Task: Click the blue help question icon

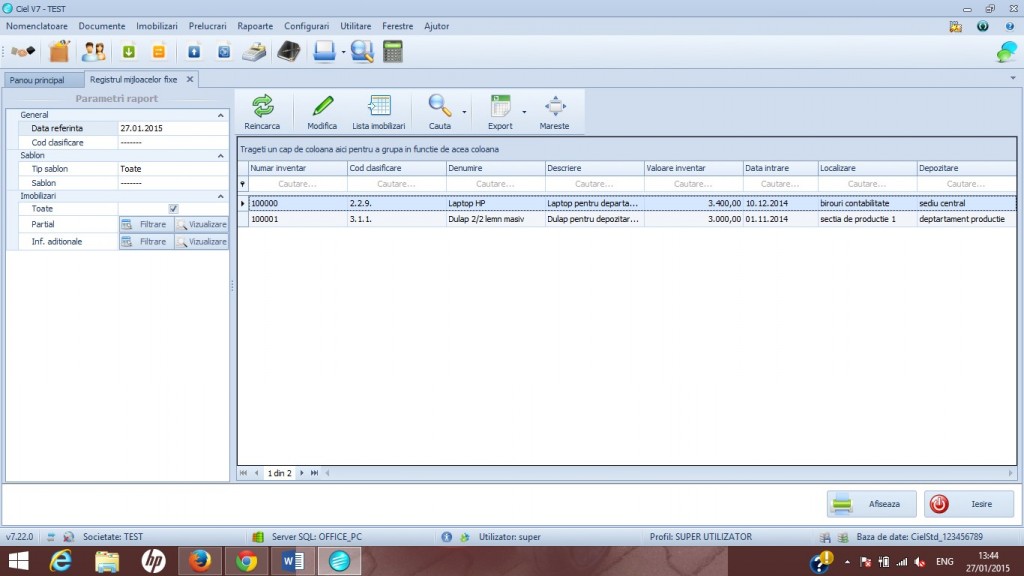Action: [x=1010, y=27]
